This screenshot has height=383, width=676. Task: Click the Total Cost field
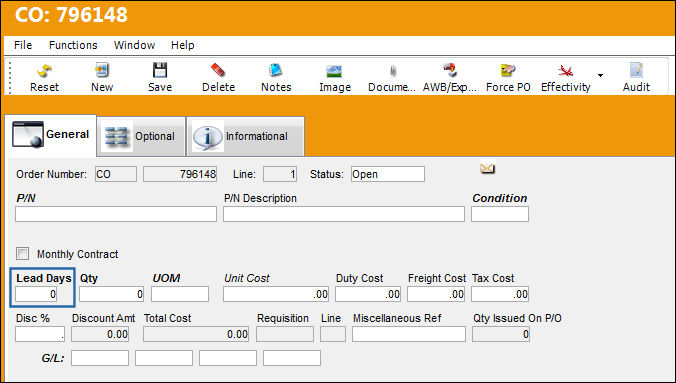pyautogui.click(x=196, y=334)
